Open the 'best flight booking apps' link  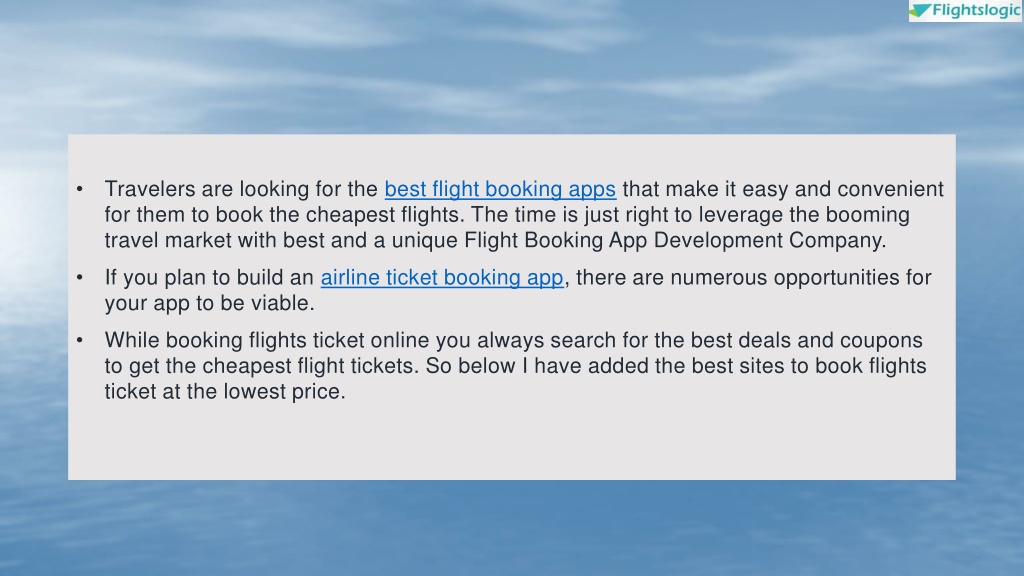tap(500, 189)
